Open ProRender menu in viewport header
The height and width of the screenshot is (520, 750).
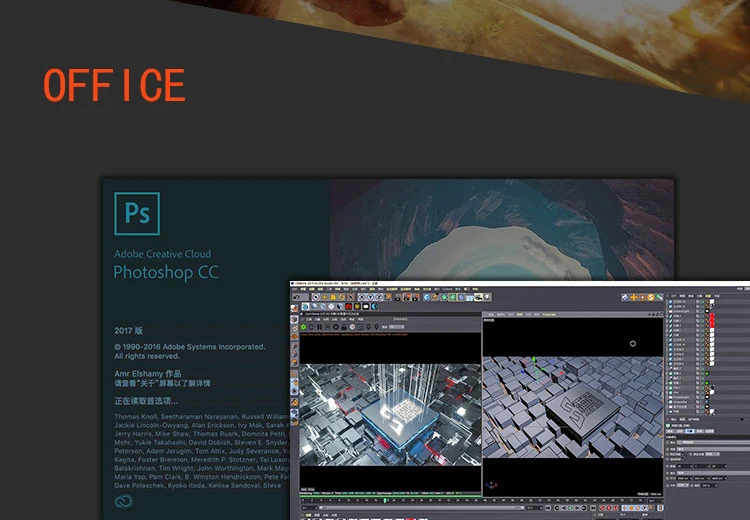(549, 314)
